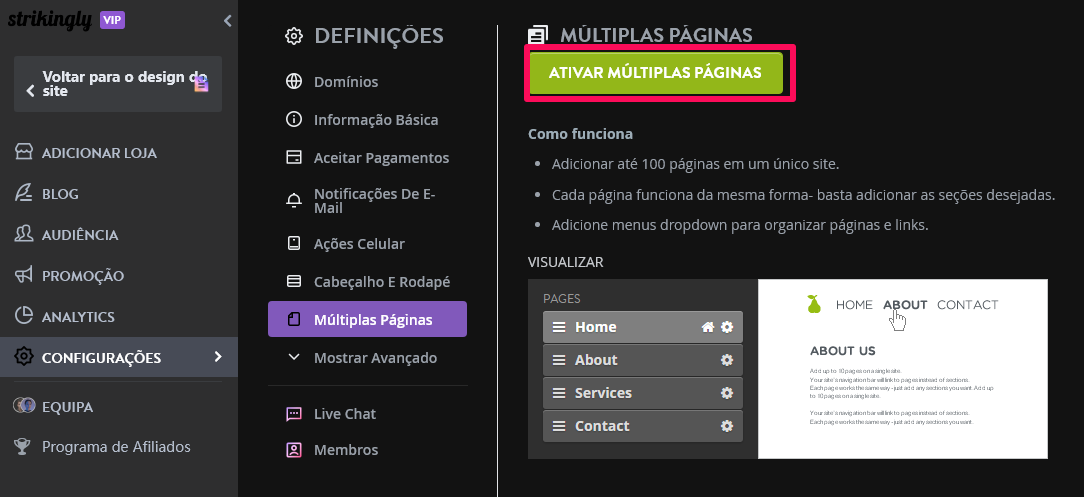
Task: Click the pie chart icon beside Analytics
Action: point(24,316)
